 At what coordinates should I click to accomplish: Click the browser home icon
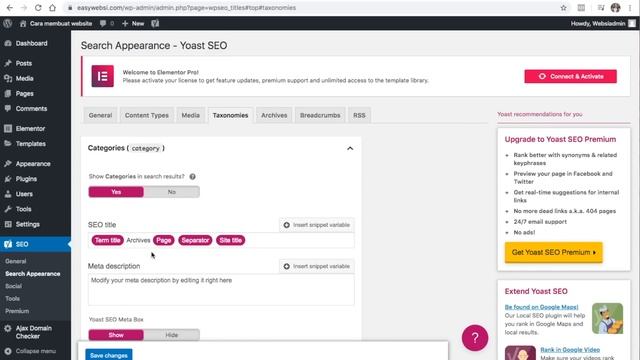pos(52,8)
